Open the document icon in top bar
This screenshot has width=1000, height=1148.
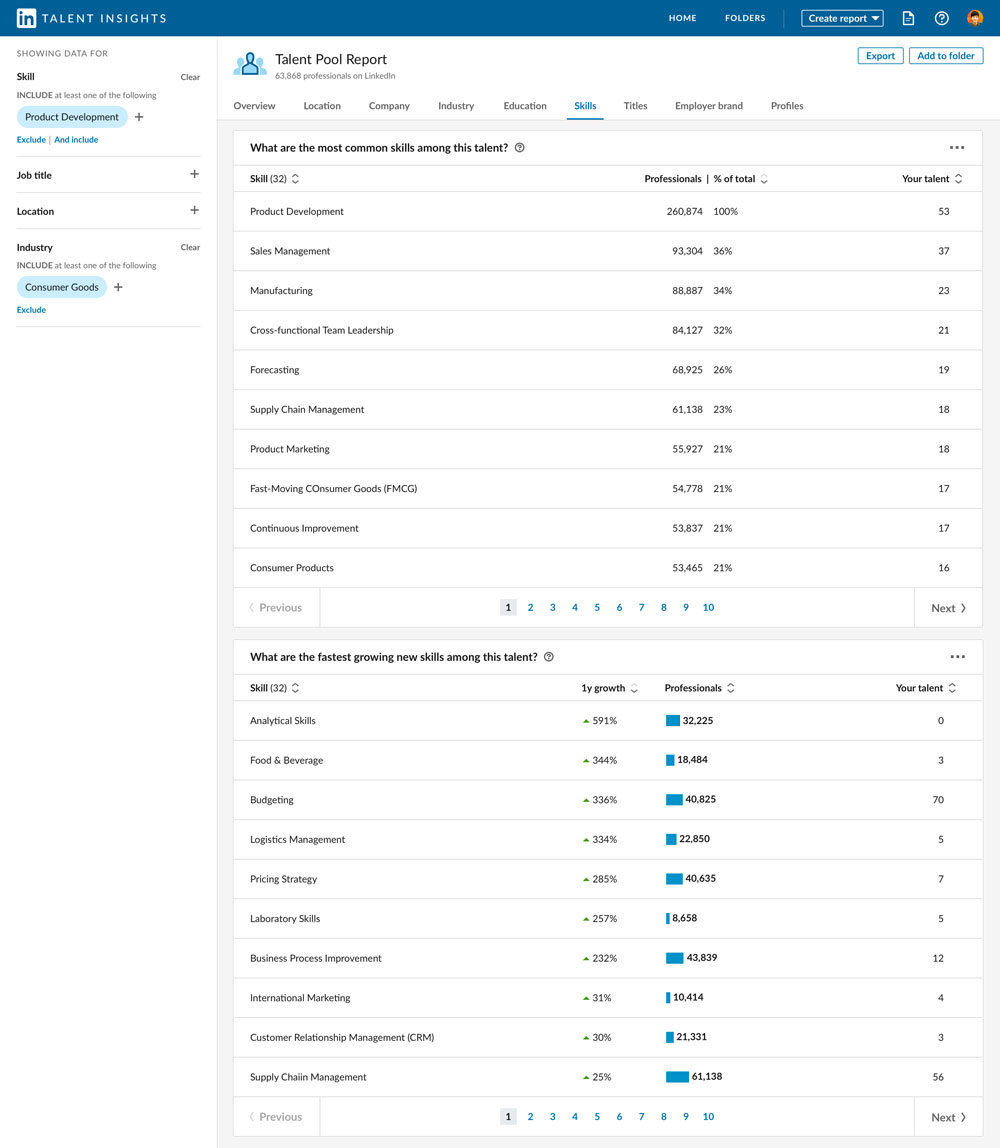[908, 18]
